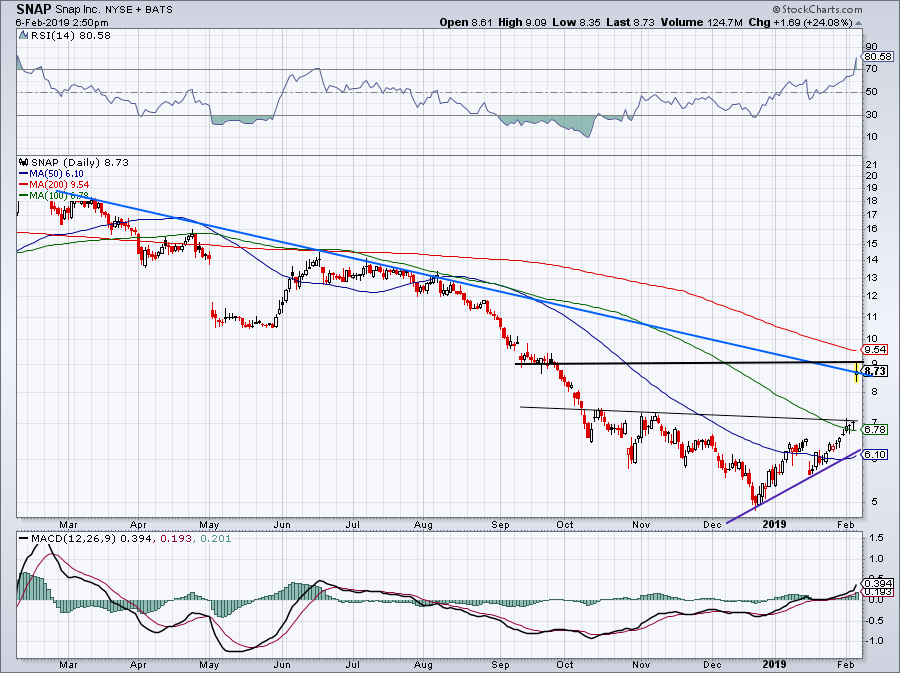Click the 0.394 MACD value tag
900x673 pixels.
click(x=877, y=583)
